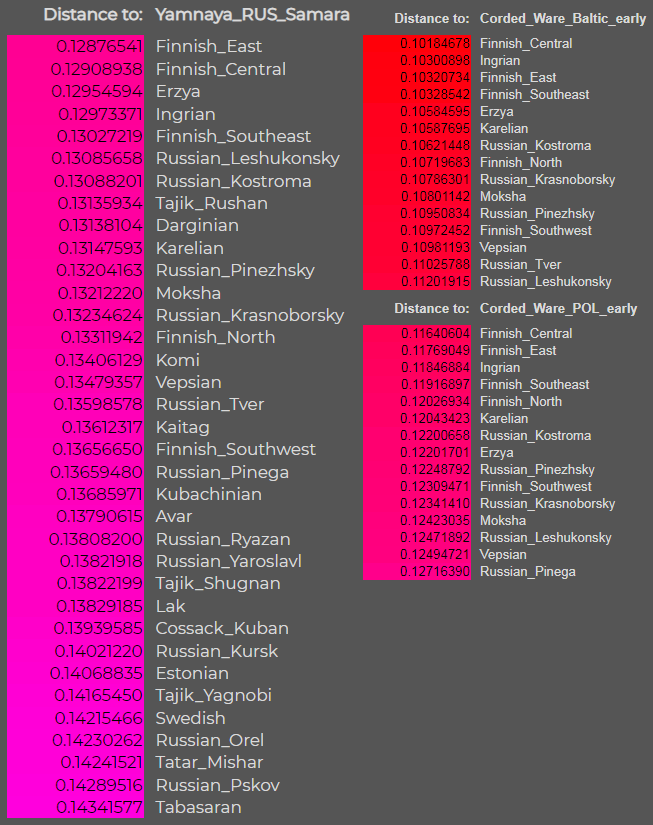Click the Corded_Ware_Baltic_early header

point(562,19)
